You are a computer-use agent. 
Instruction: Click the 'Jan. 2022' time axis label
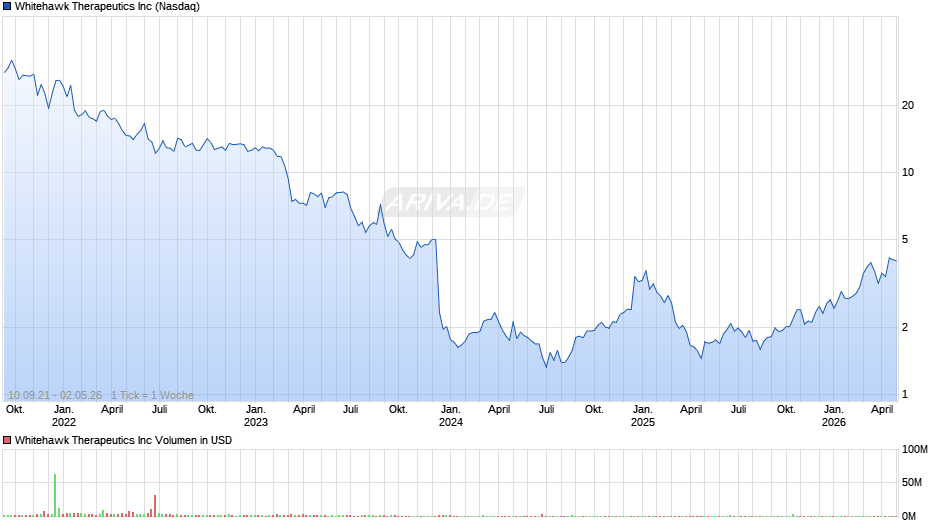click(64, 416)
